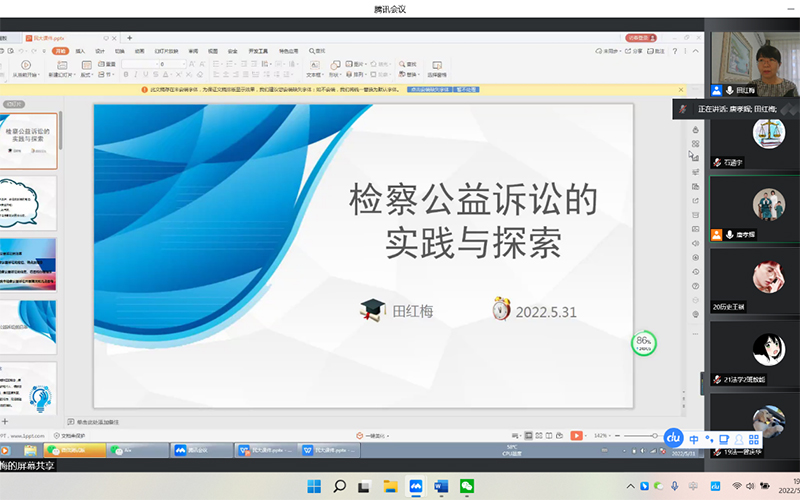Click the mute mic icon in speaking banner
This screenshot has height=500, width=800.
[683, 109]
